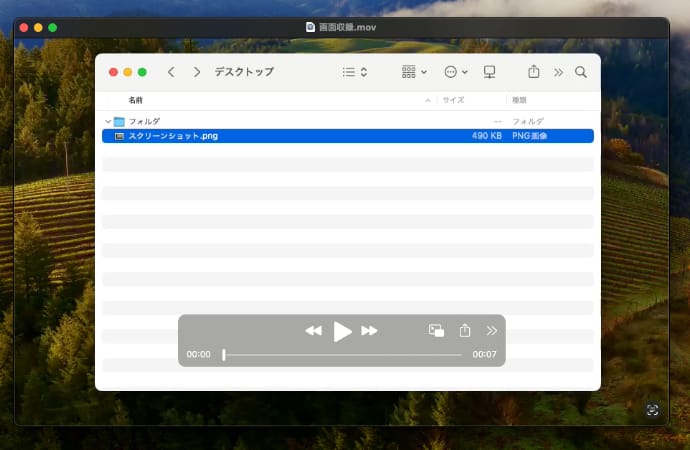Click the capture icon at bottom-right corner
Screen dimensions: 690x450
click(652, 410)
